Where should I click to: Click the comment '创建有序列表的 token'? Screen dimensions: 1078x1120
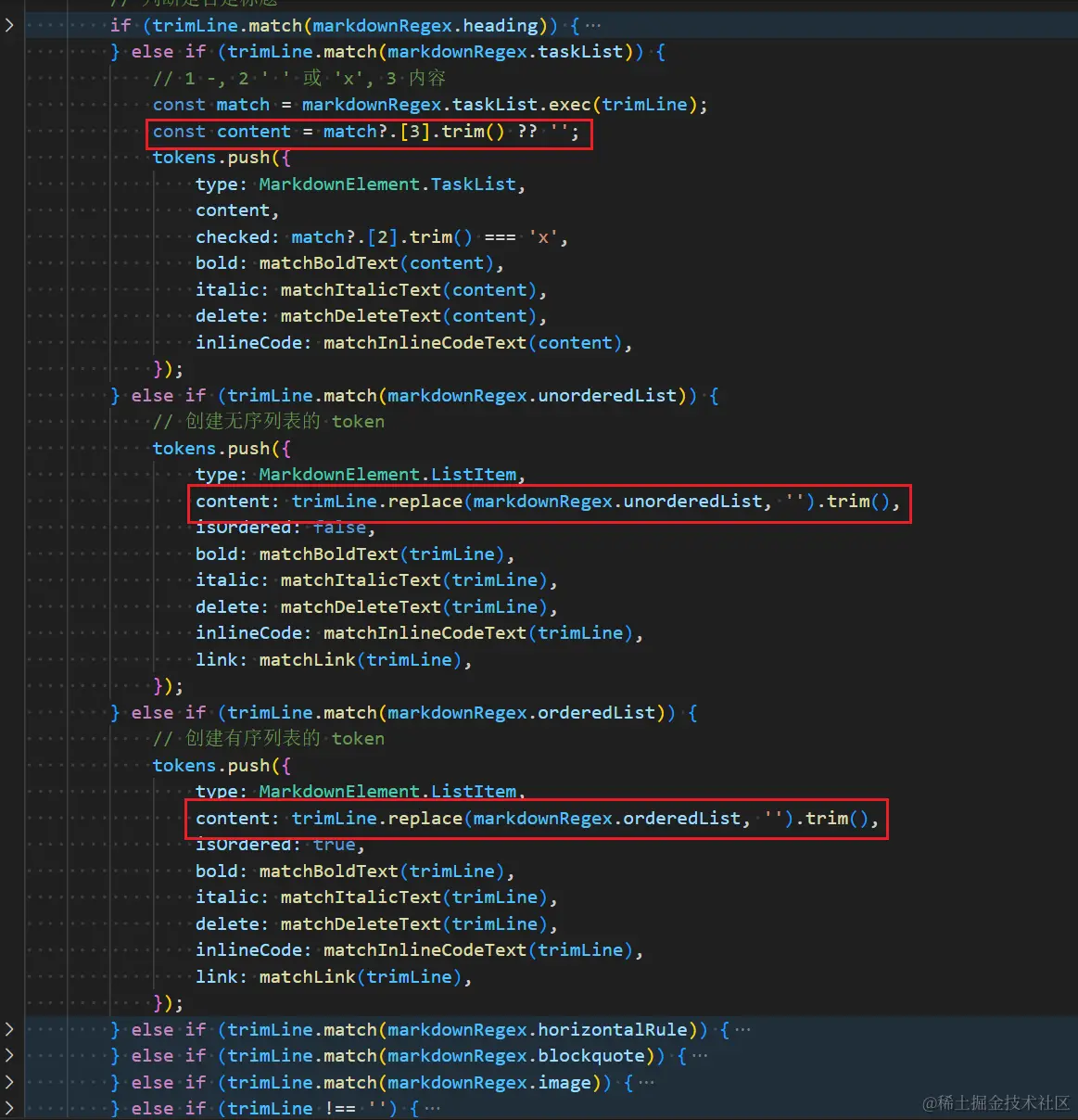(x=269, y=739)
